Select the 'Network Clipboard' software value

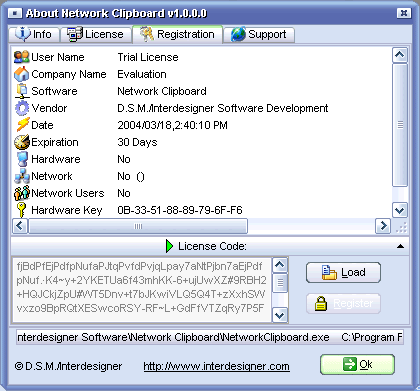(162, 91)
